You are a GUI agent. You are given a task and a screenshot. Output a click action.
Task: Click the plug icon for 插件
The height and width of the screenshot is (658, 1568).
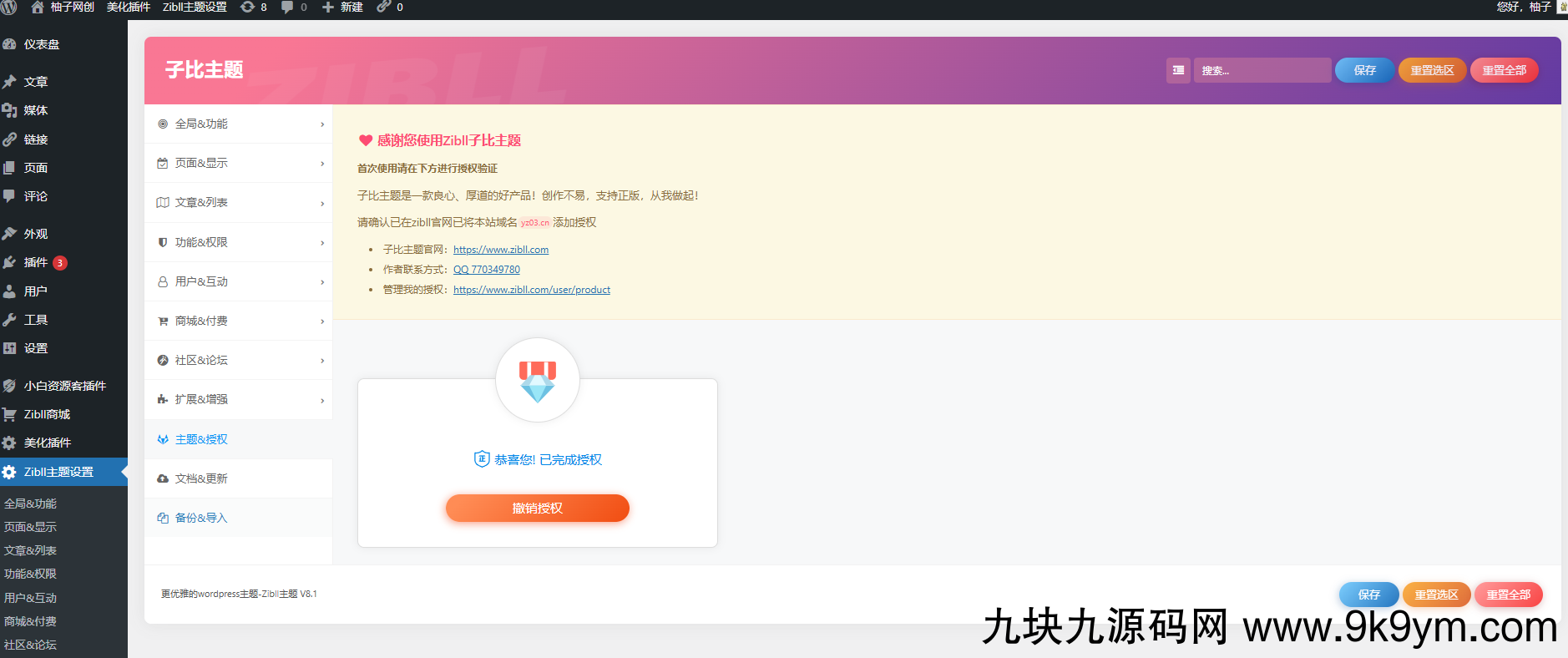click(x=10, y=262)
